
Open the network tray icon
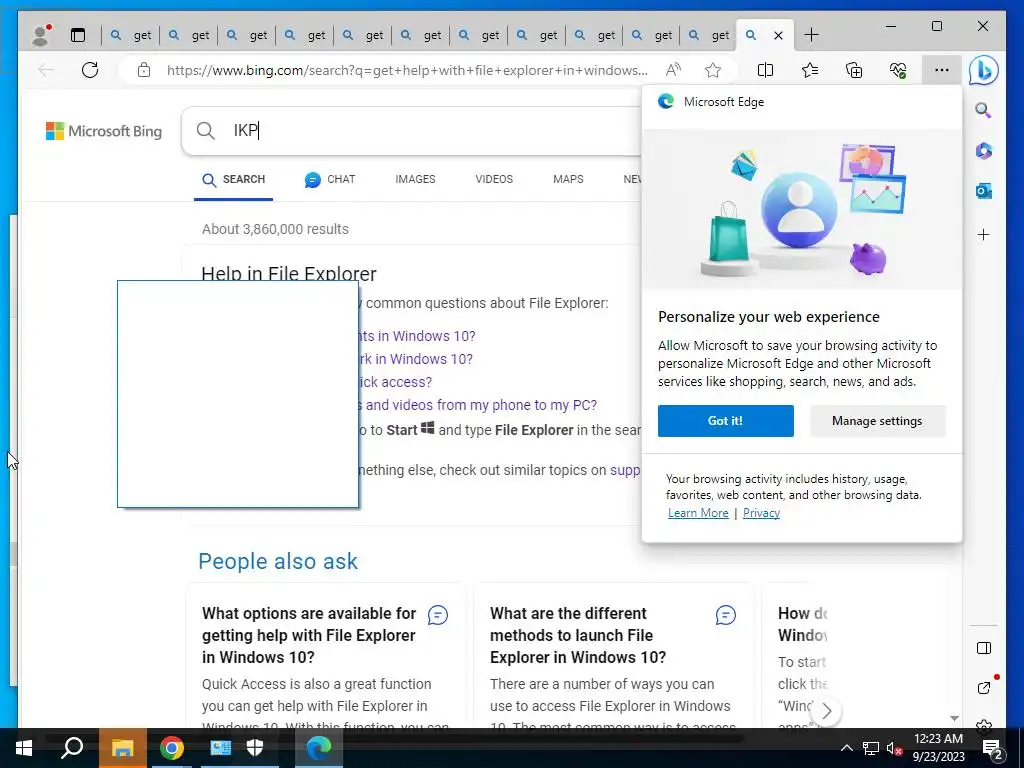871,748
